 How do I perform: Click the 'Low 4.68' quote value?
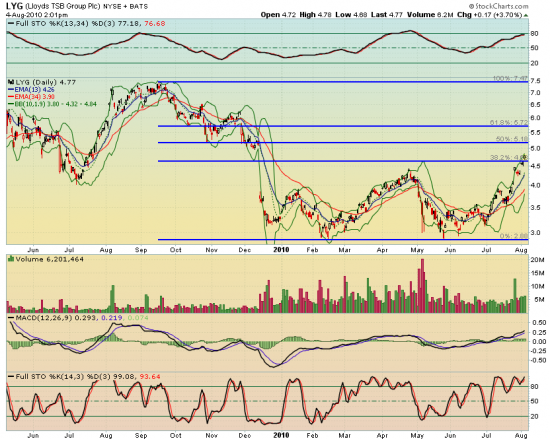[351, 15]
